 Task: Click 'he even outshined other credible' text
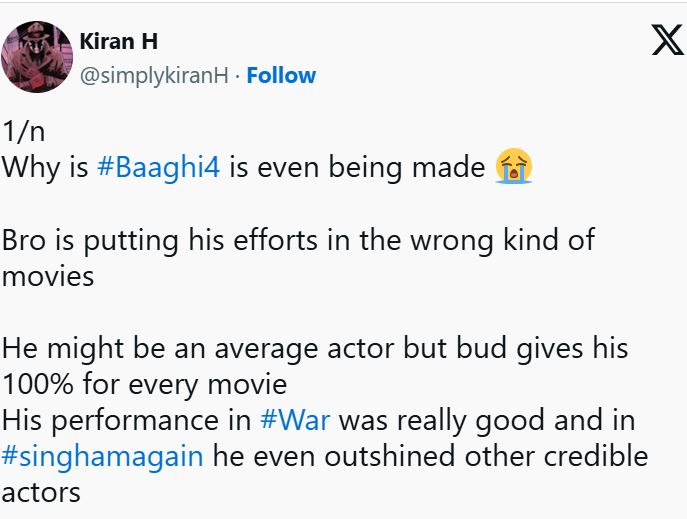pyautogui.click(x=430, y=457)
